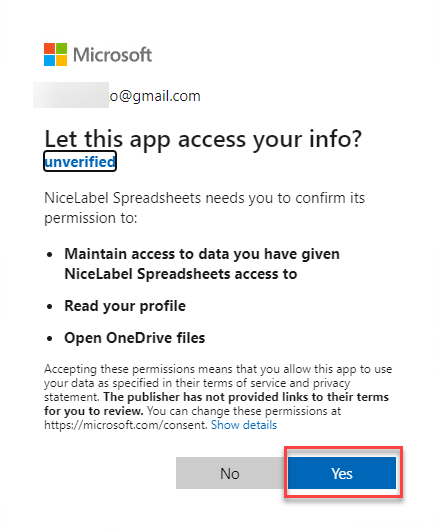Image resolution: width=438 pixels, height=530 pixels.
Task: Click the blurred part of the email
Action: (71, 95)
